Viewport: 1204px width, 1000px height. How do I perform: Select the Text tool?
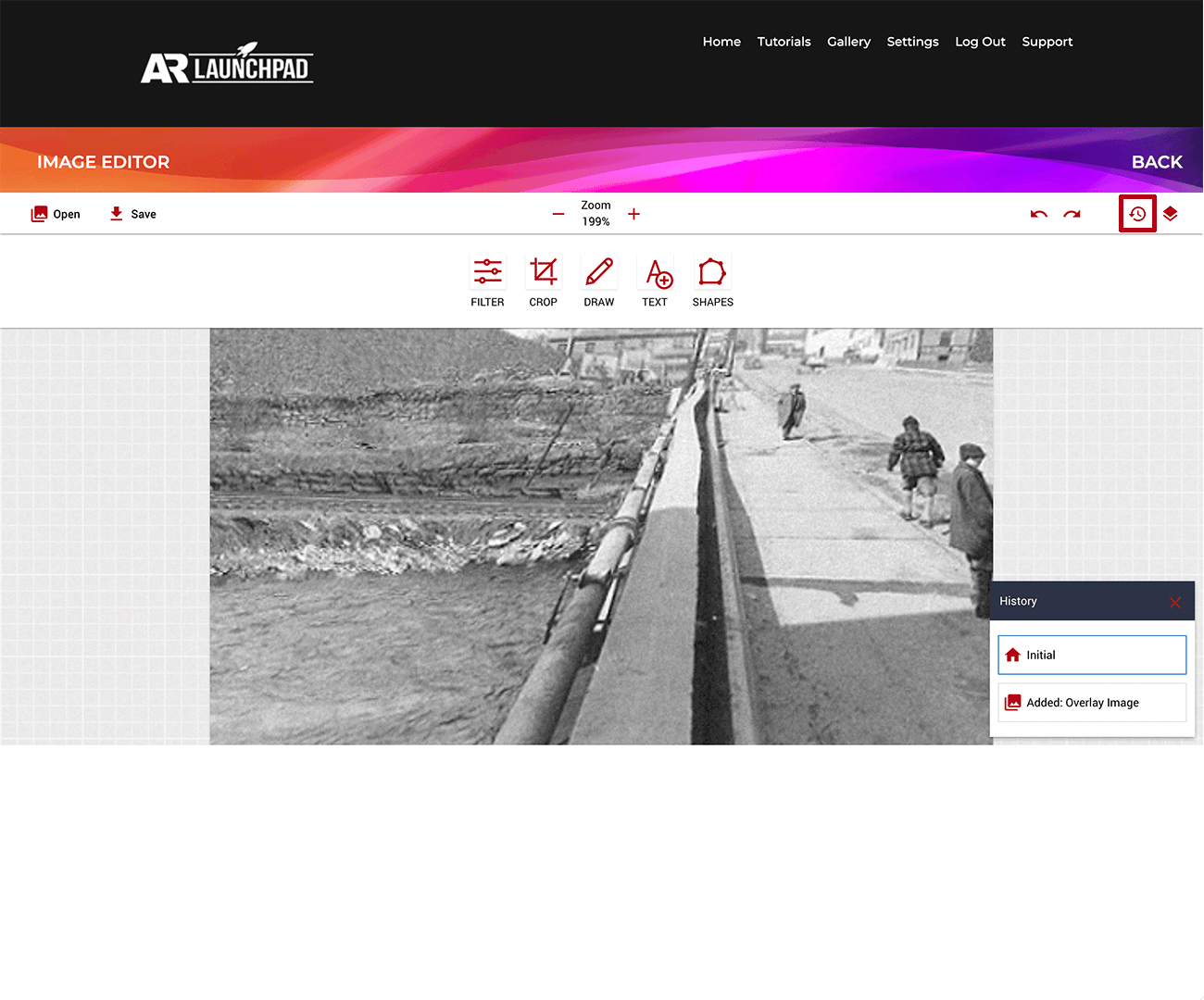pyautogui.click(x=656, y=281)
